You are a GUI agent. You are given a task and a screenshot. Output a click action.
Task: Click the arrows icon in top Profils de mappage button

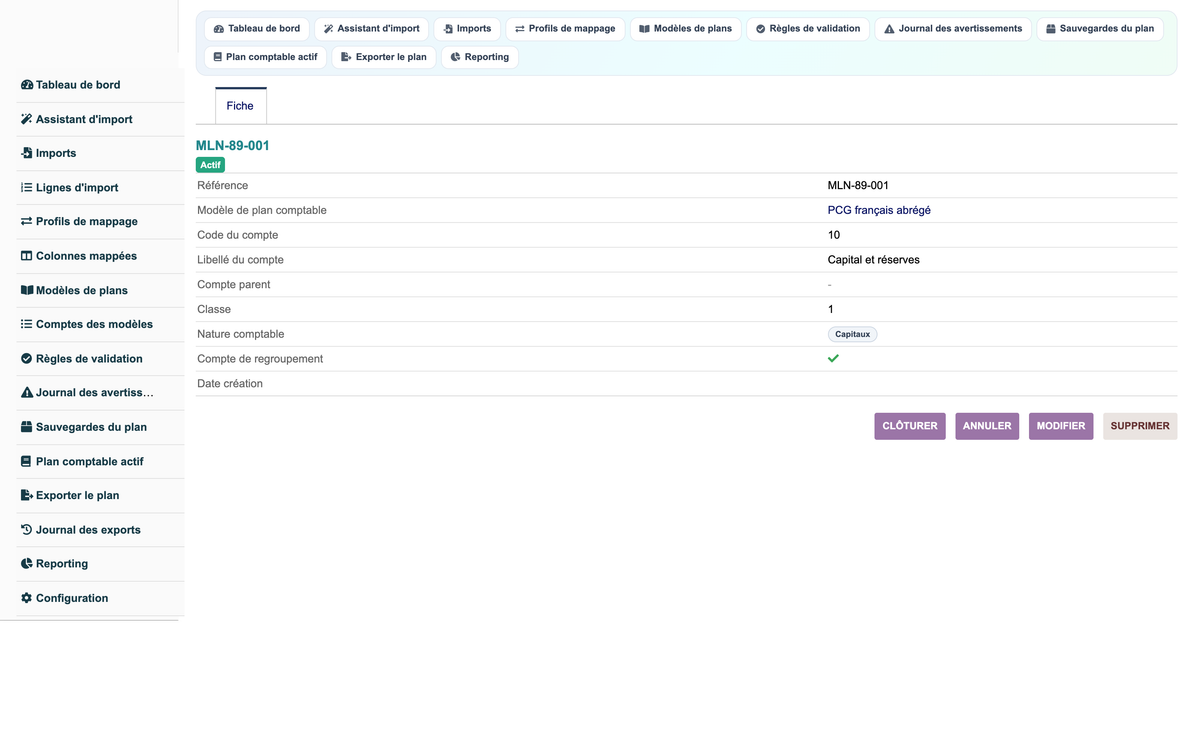pos(520,29)
